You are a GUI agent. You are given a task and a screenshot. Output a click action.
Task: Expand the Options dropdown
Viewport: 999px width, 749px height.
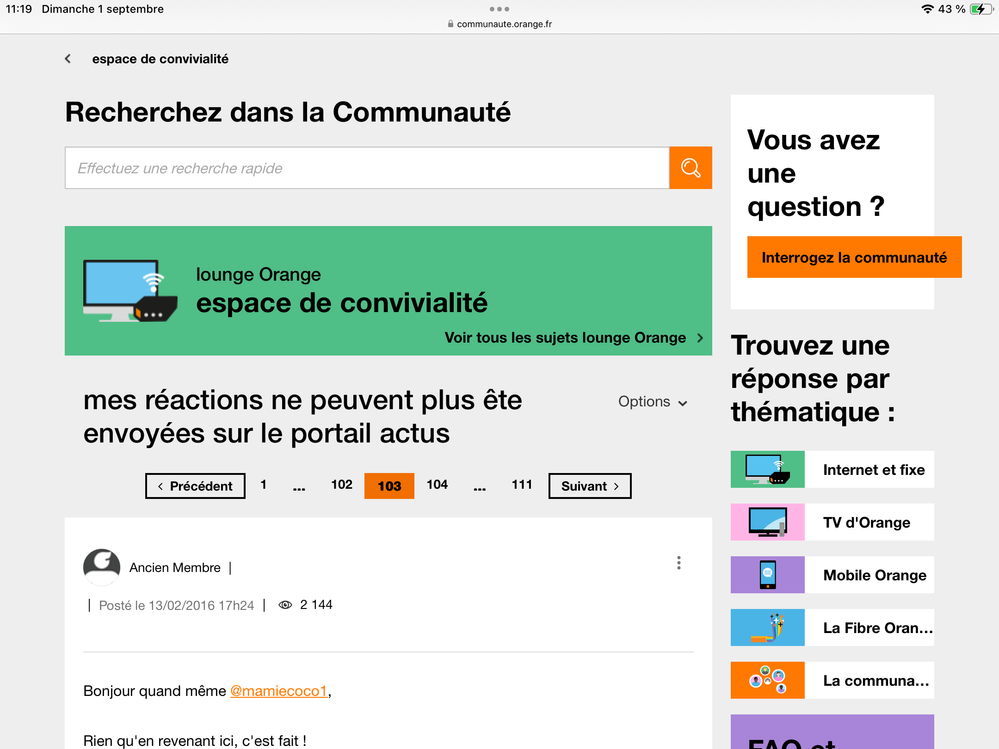pos(652,402)
